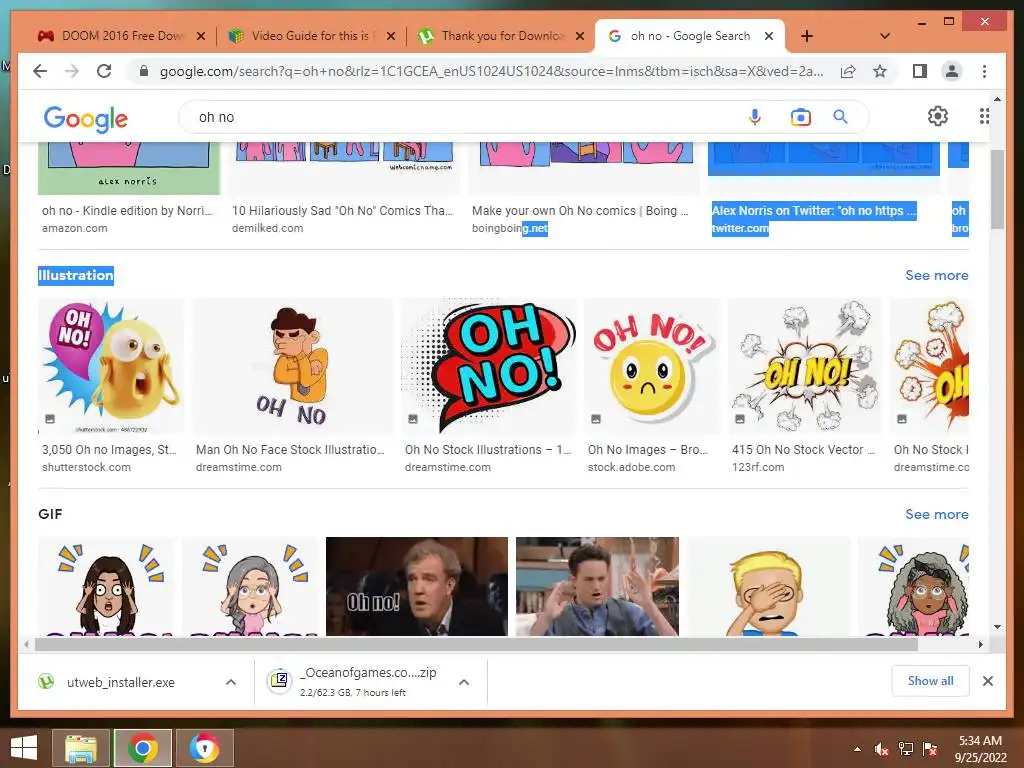The image size is (1024, 768).
Task: Close the Video Guide tab
Action: 391,36
